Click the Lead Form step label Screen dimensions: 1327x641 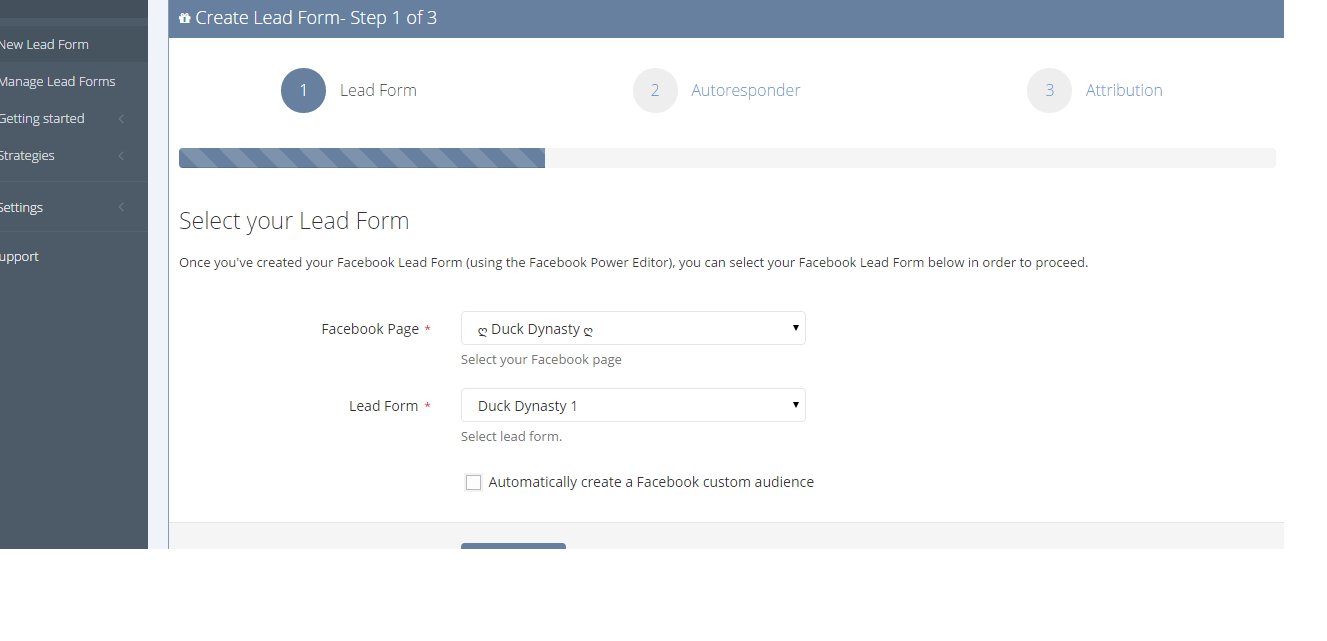[x=378, y=90]
